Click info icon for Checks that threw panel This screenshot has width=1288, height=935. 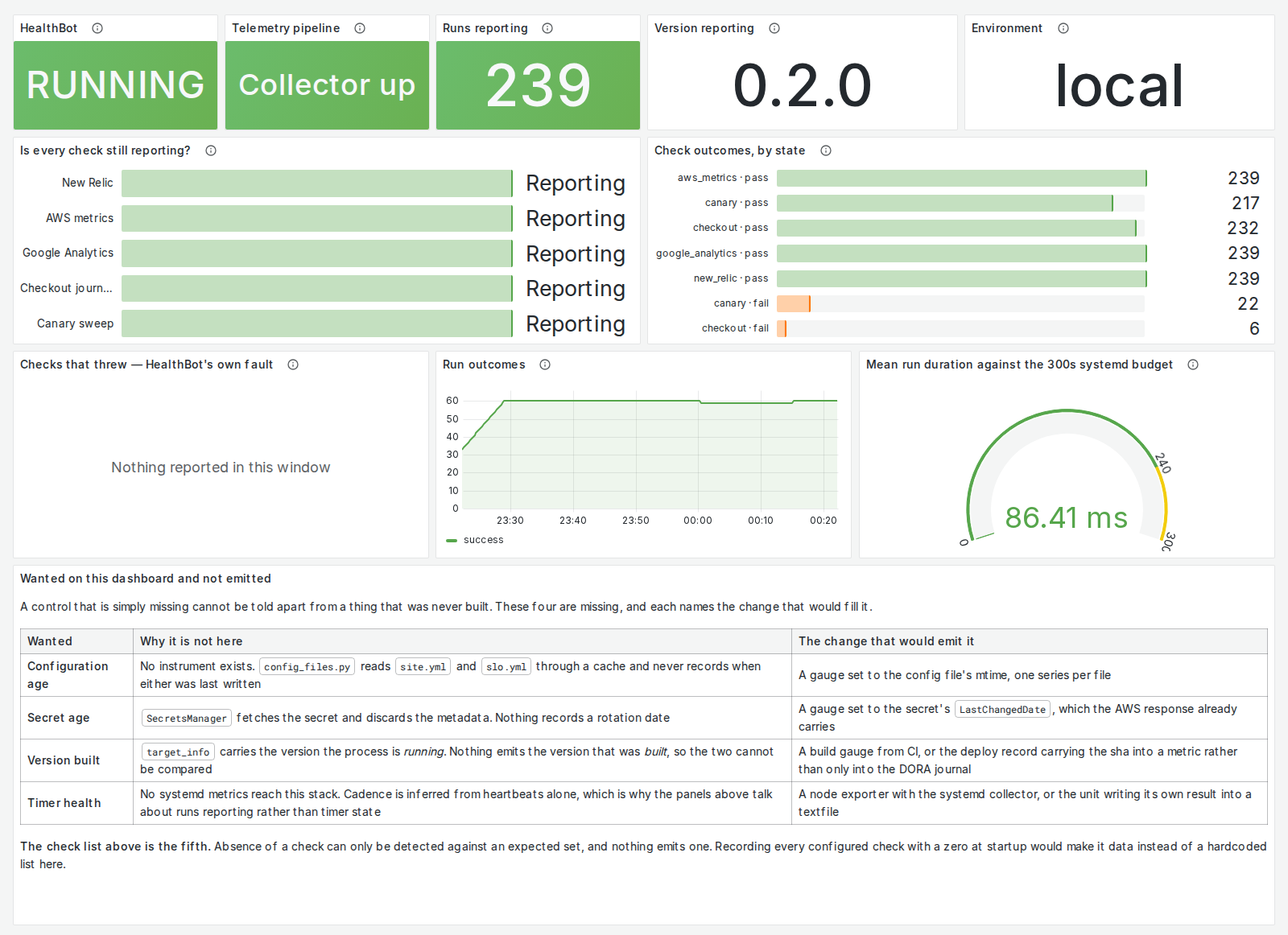click(293, 365)
